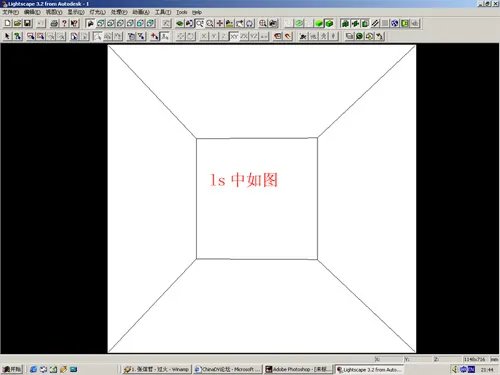Switch to ChinaDV论坛 Microsoft browser taskbar button
Screen dimensions: 500x375
tap(228, 369)
